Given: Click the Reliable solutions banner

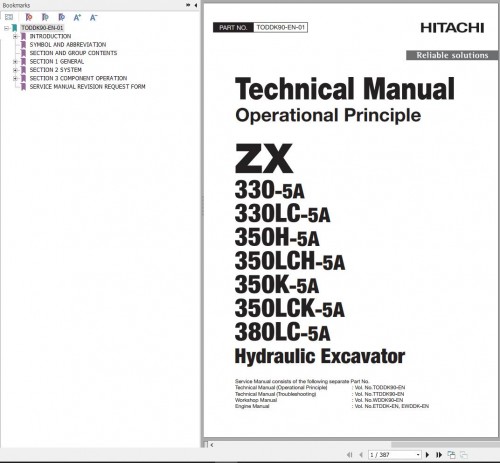Looking at the screenshot, I should click(452, 55).
